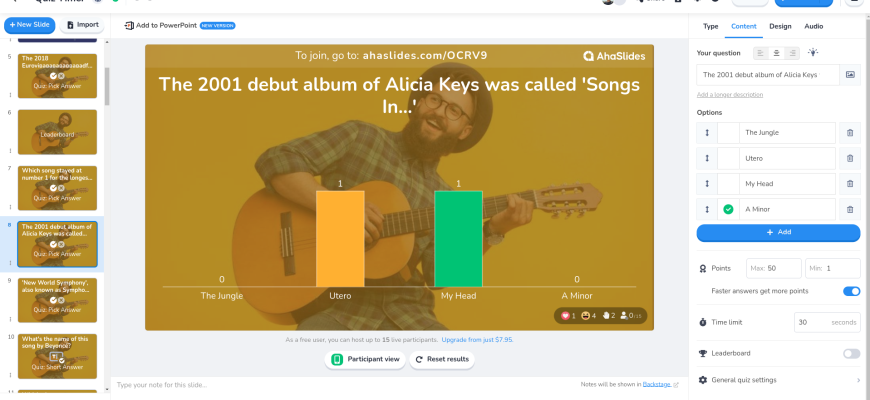Click the Time limit seconds field
This screenshot has width=870, height=400.
[826, 322]
